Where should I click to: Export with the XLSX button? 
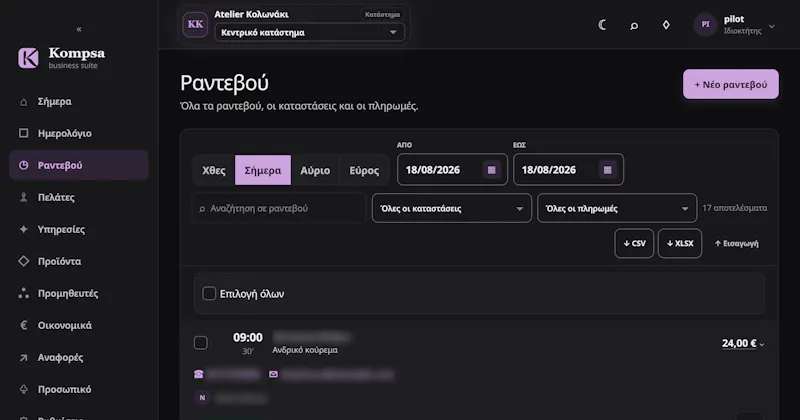click(680, 243)
